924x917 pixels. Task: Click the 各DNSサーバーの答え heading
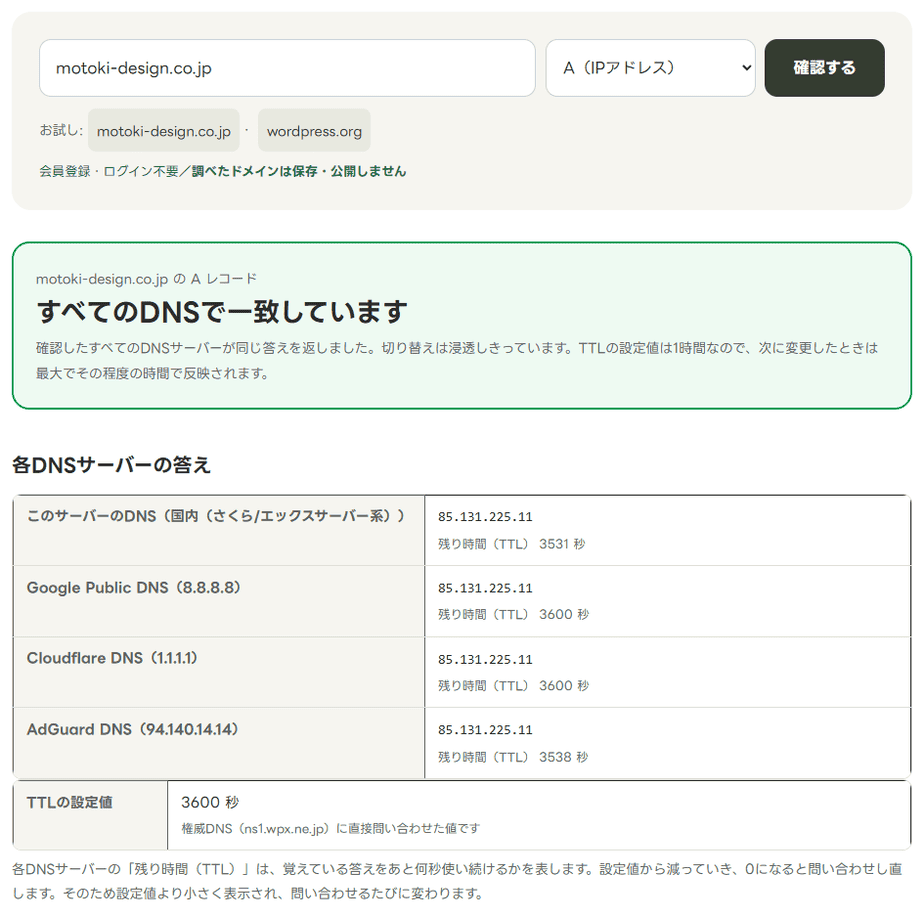coord(111,465)
